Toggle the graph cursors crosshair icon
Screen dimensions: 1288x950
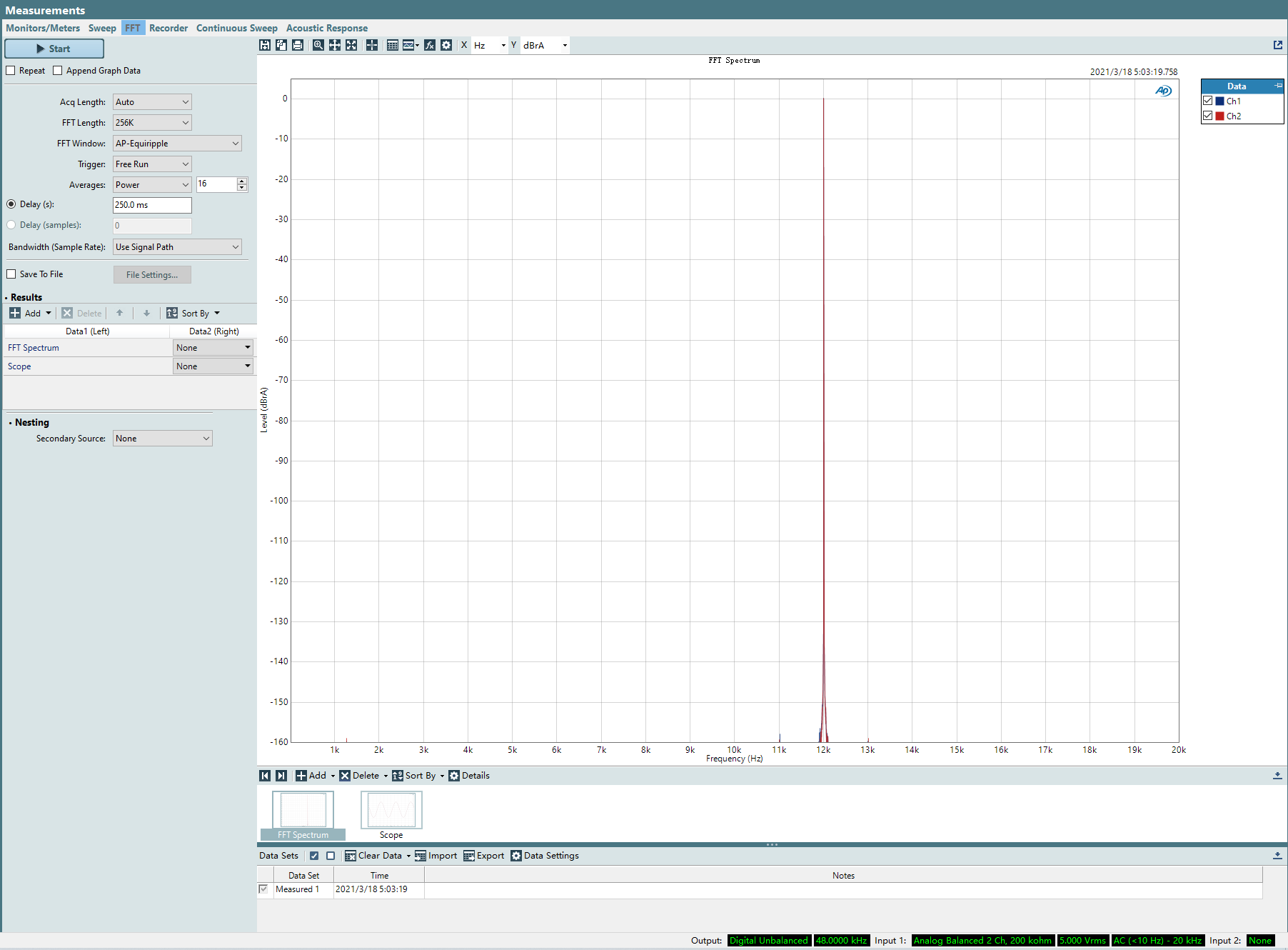(x=372, y=45)
